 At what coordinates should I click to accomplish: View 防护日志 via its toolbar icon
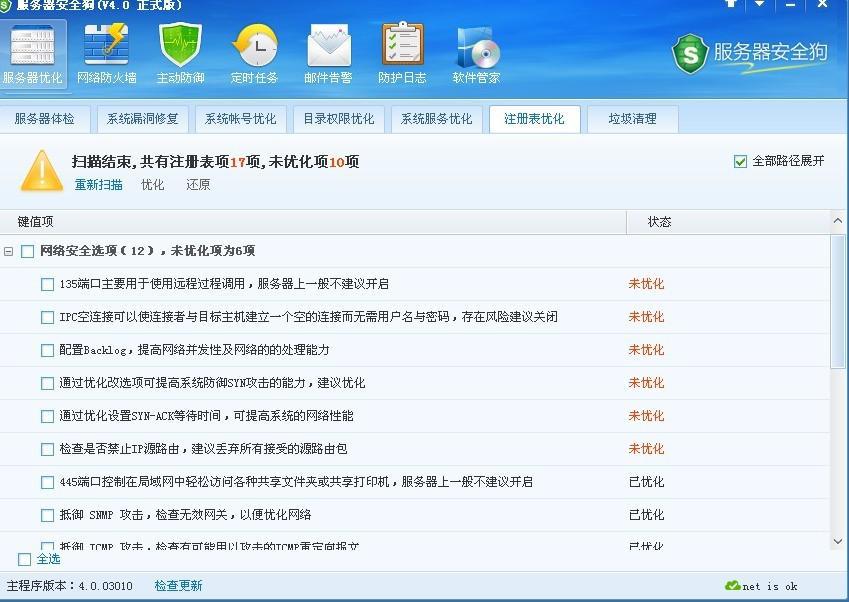(x=401, y=52)
